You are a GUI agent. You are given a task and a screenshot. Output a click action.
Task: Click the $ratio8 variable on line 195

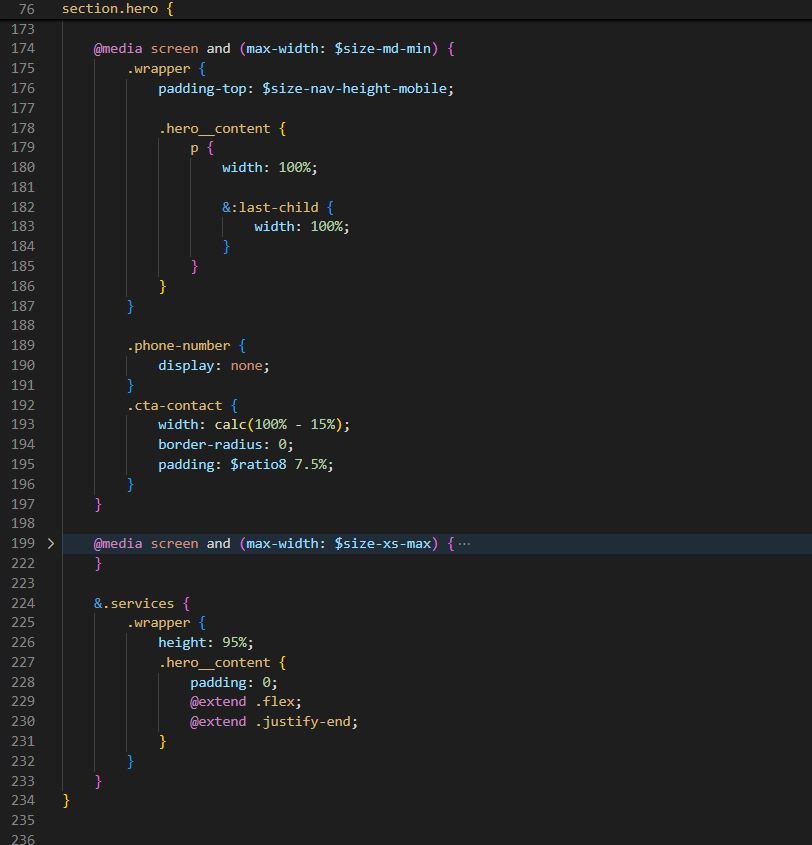[x=256, y=464]
